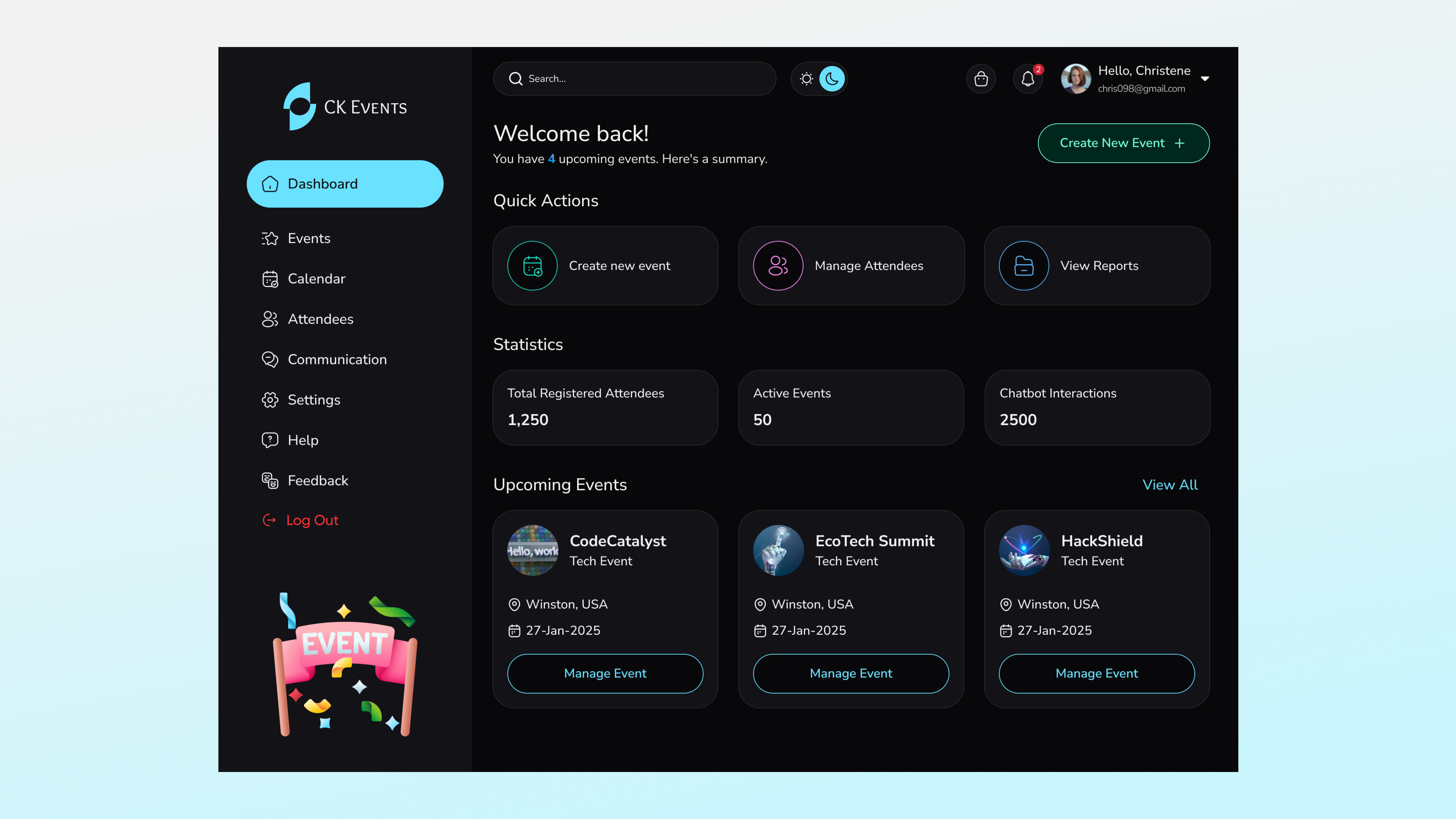Click Christene's profile avatar
The width and height of the screenshot is (1456, 819).
[x=1076, y=78]
